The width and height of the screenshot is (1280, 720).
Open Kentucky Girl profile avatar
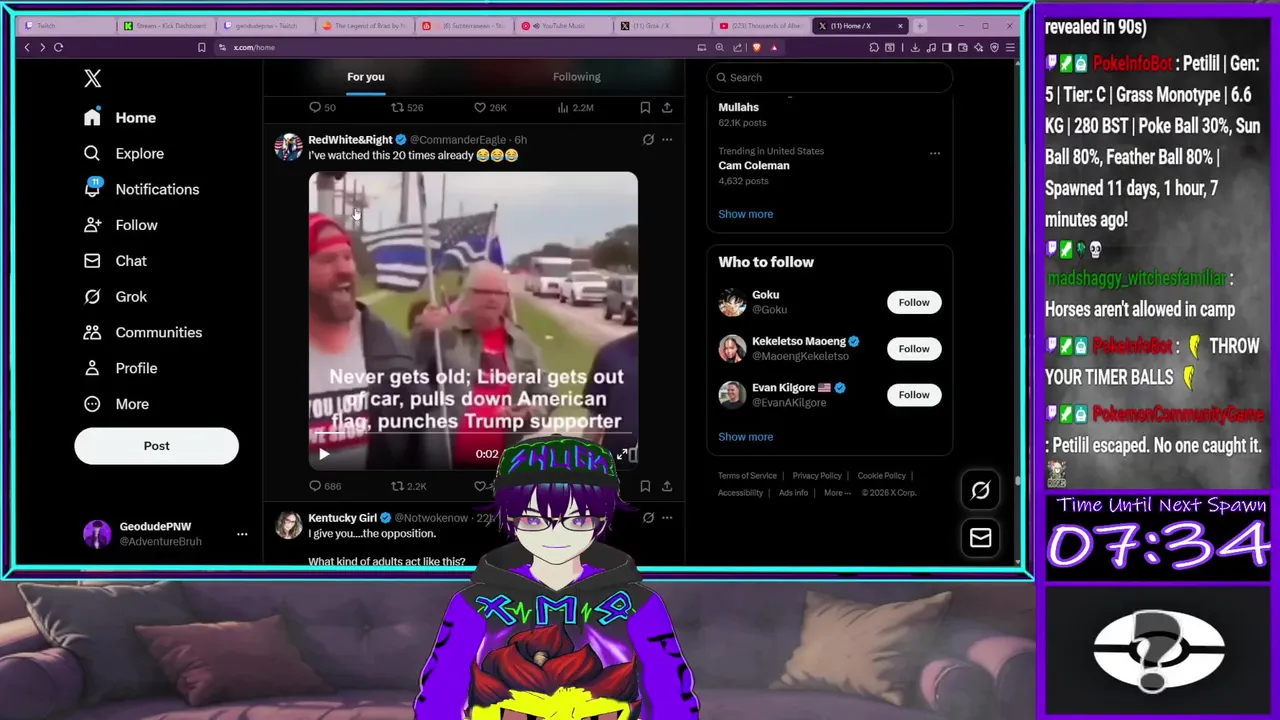click(x=288, y=525)
